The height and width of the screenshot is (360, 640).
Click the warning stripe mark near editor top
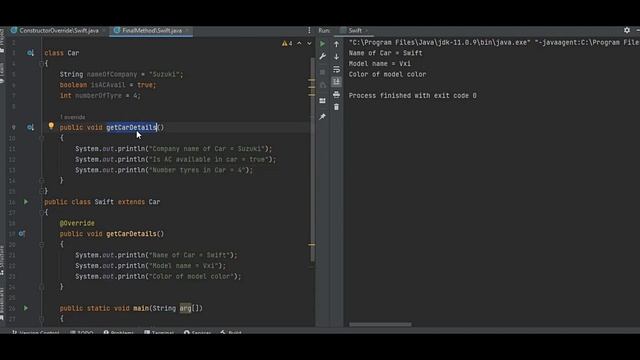pyautogui.click(x=311, y=81)
